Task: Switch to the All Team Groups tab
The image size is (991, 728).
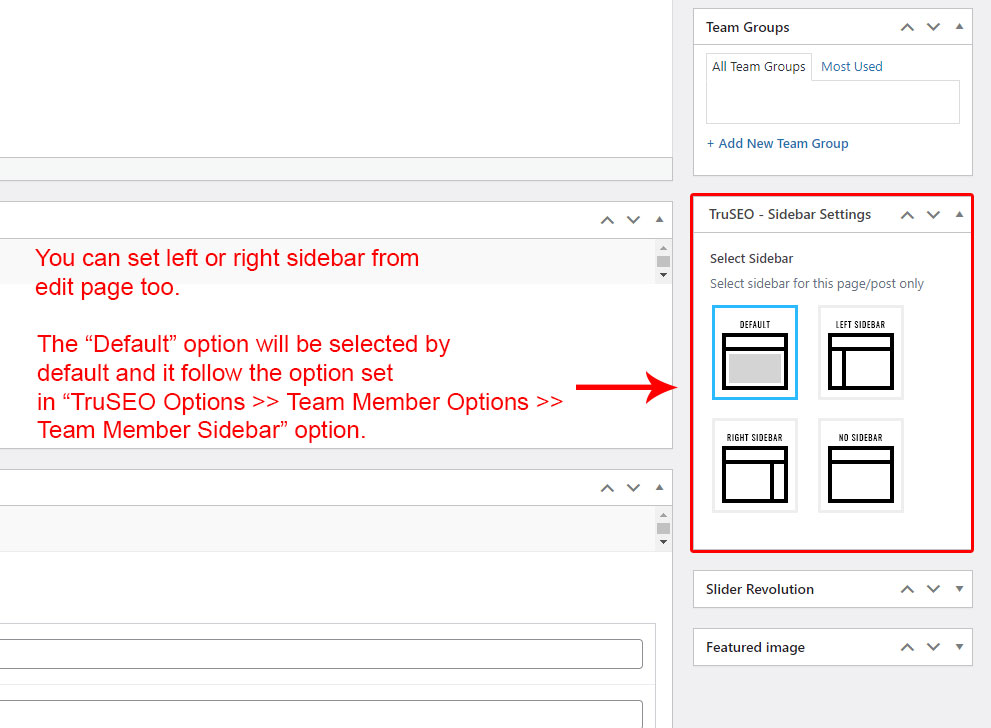Action: coord(758,67)
